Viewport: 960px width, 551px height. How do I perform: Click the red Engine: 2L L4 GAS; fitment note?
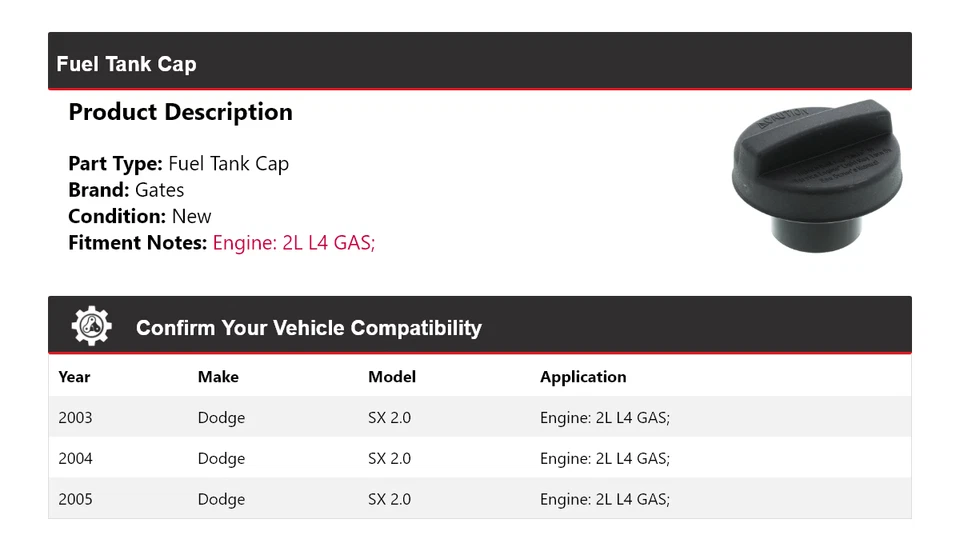point(294,243)
